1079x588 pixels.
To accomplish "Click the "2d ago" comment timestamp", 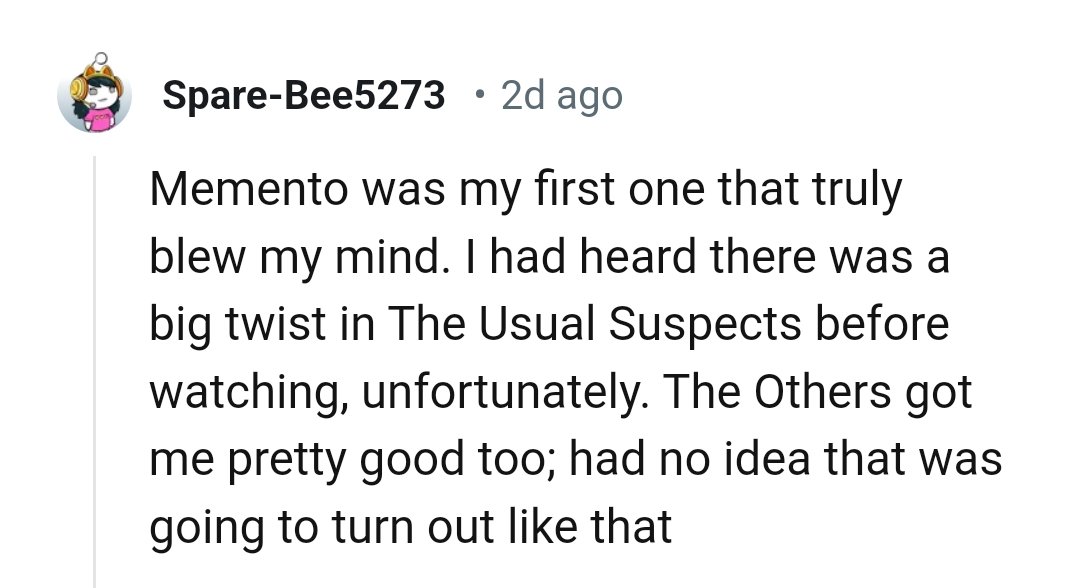I will point(561,96).
